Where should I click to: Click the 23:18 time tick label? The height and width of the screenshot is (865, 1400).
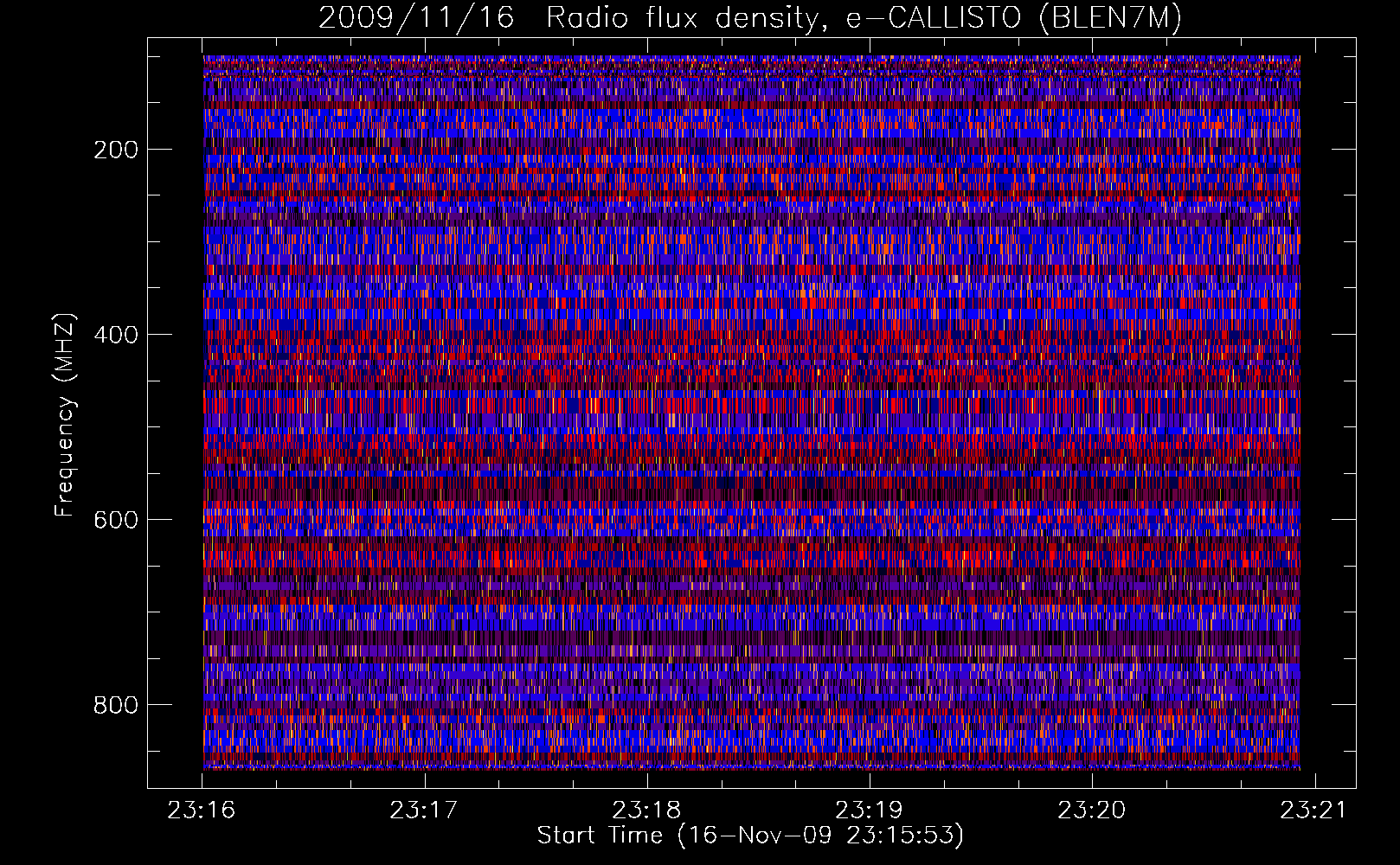646,811
